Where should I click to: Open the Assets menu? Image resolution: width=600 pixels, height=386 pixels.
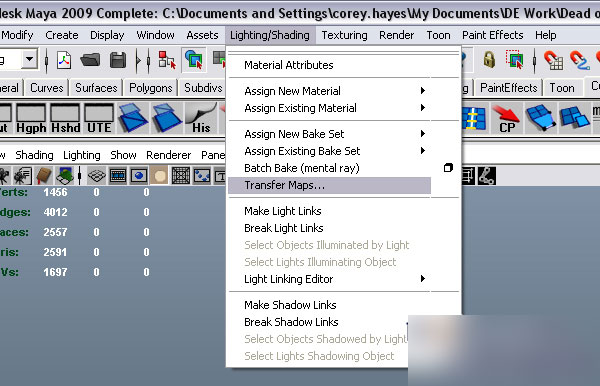[202, 35]
